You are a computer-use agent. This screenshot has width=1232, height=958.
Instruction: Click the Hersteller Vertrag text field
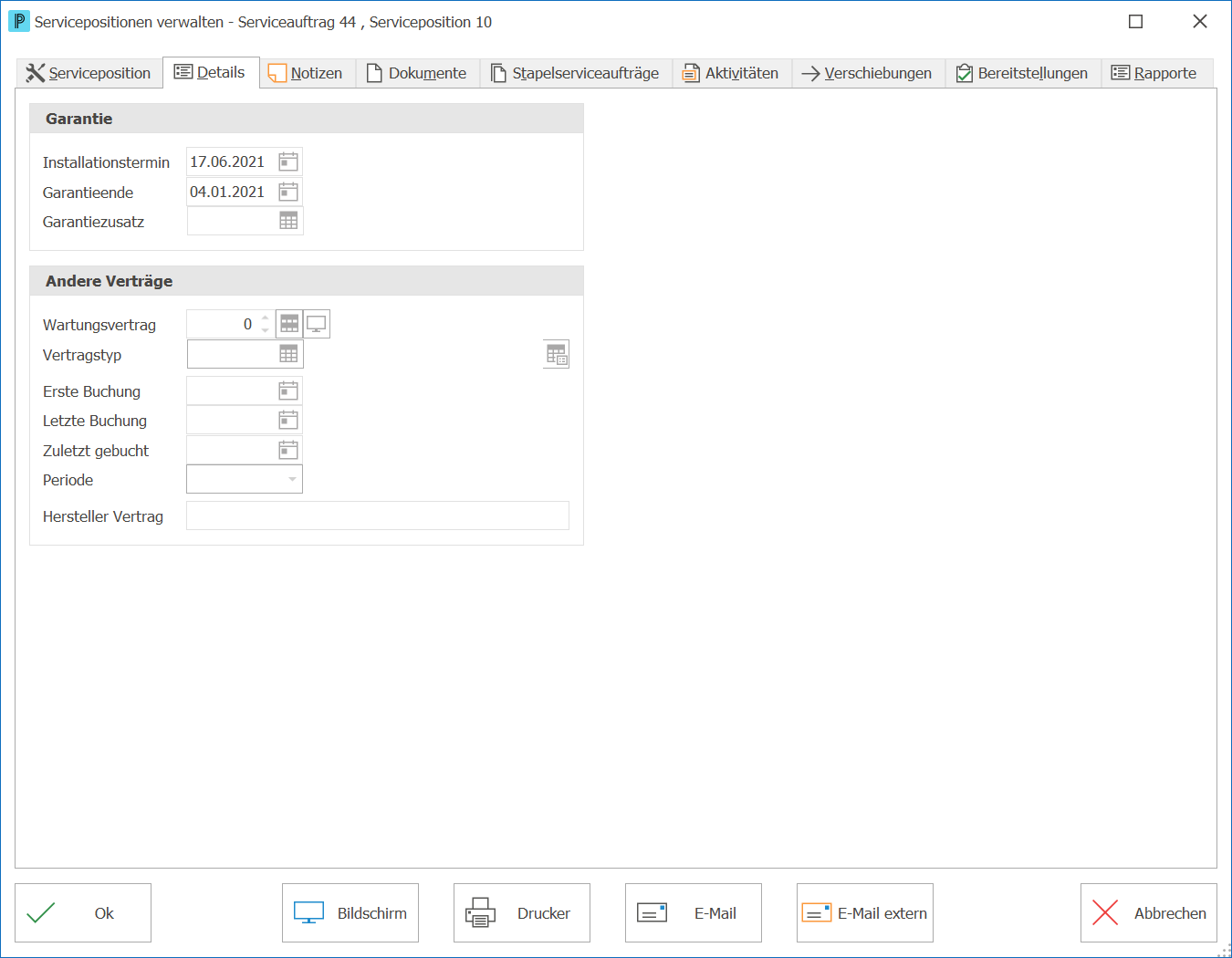tap(378, 515)
